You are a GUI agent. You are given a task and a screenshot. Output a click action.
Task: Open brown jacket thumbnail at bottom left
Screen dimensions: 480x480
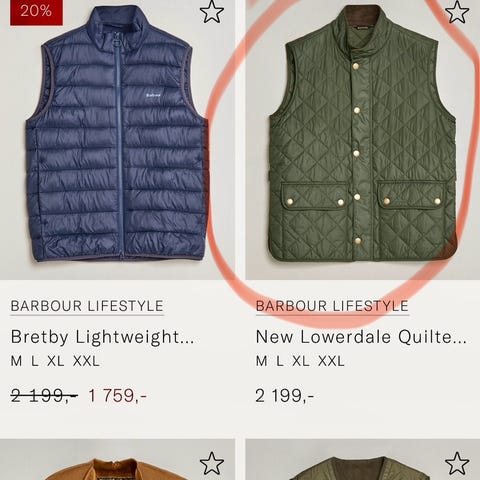pyautogui.click(x=117, y=460)
